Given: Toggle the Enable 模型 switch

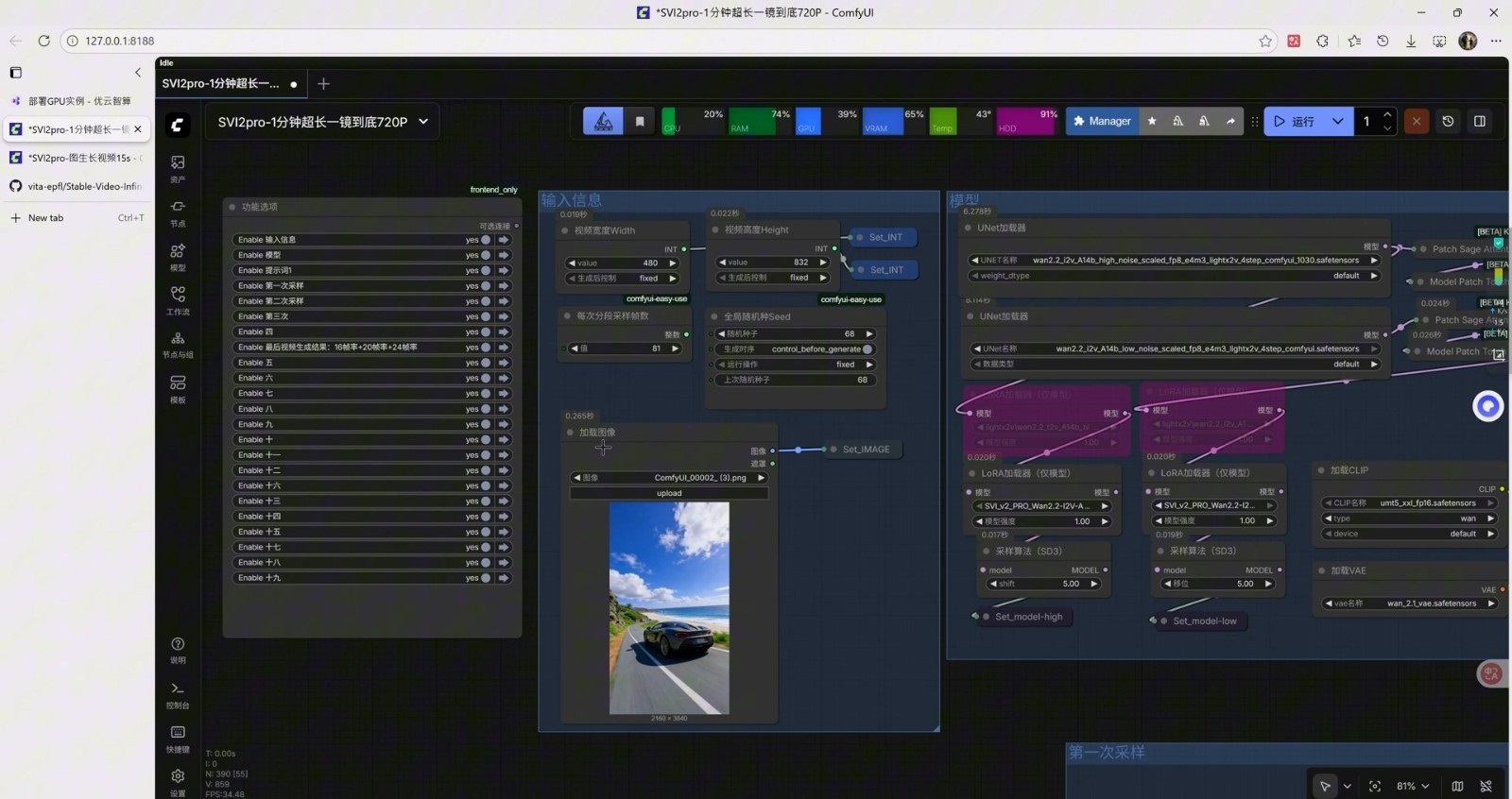Looking at the screenshot, I should click(486, 255).
